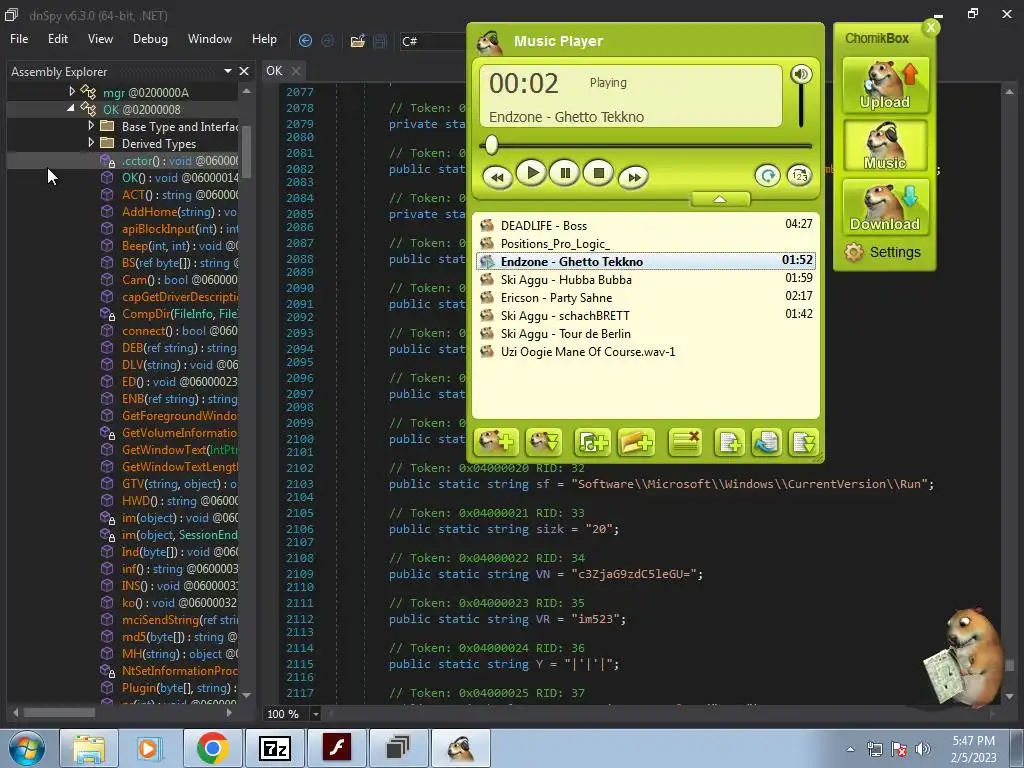The image size is (1024, 768).
Task: Open the View menu in dnSpy
Action: [100, 39]
